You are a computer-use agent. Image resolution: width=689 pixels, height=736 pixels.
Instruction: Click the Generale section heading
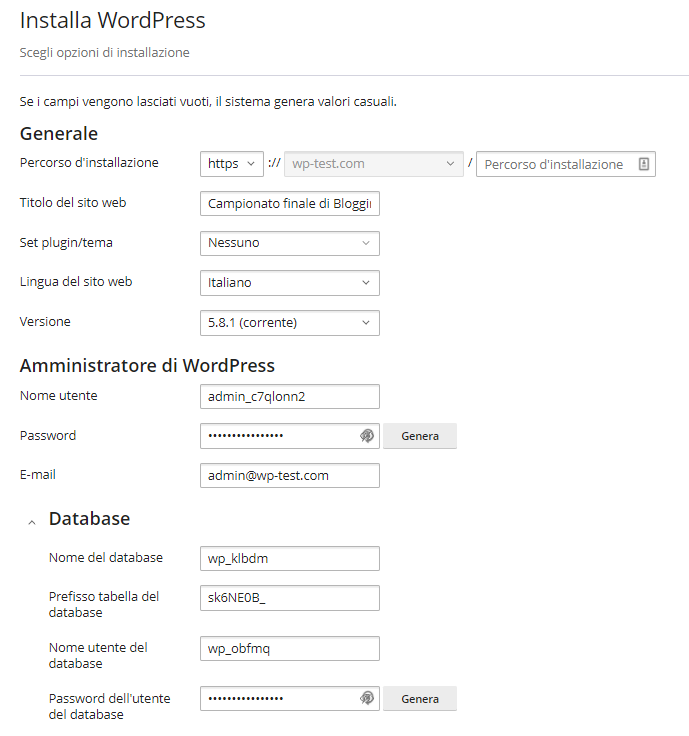[59, 134]
